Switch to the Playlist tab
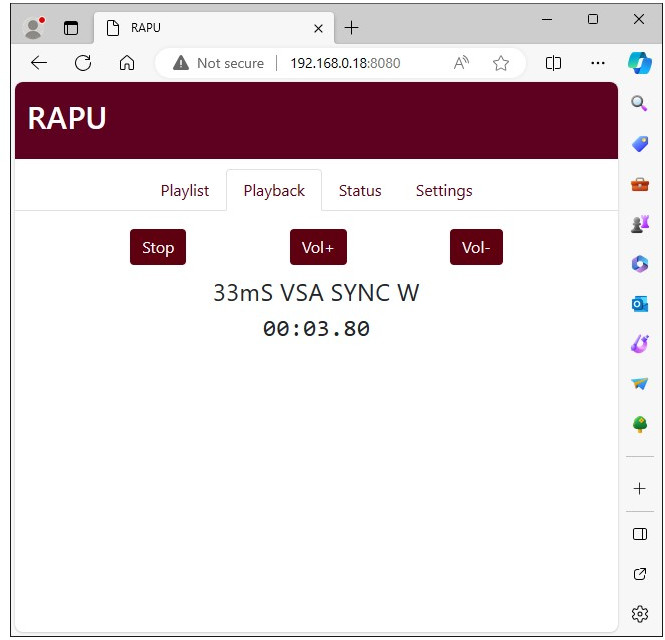This screenshot has height=640, width=665. click(x=184, y=190)
